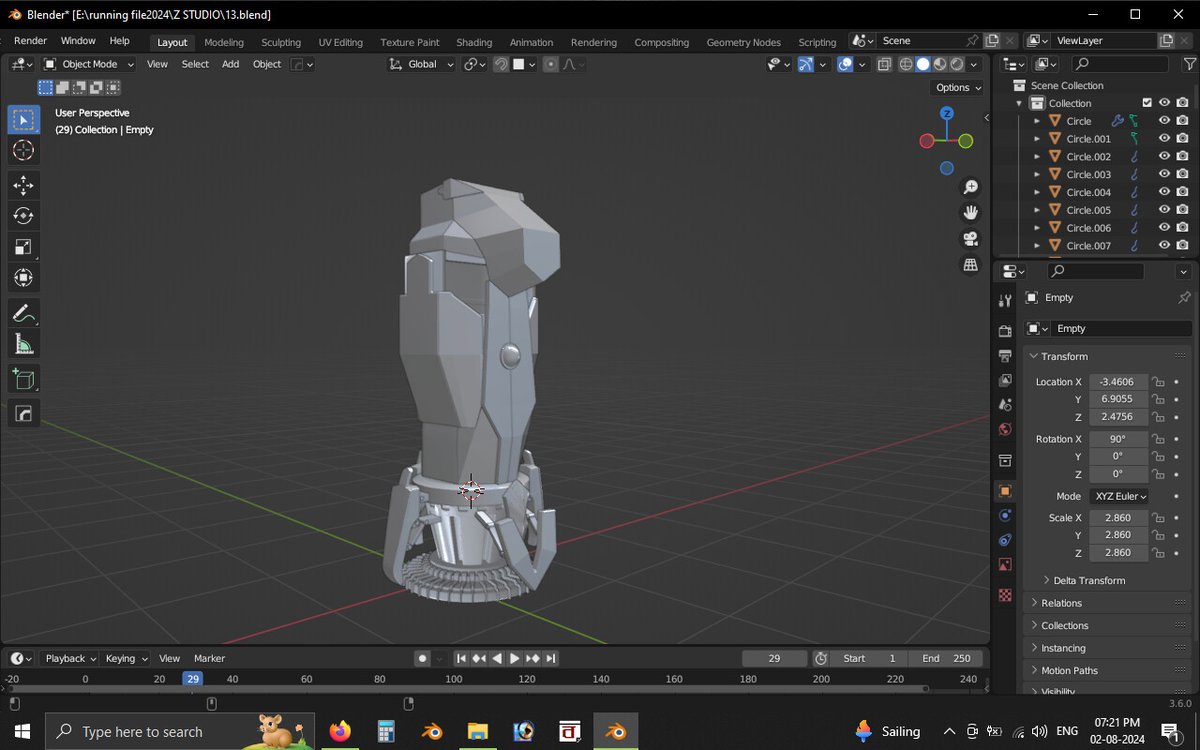Open the Render properties tab
Image resolution: width=1200 pixels, height=750 pixels.
[1005, 331]
